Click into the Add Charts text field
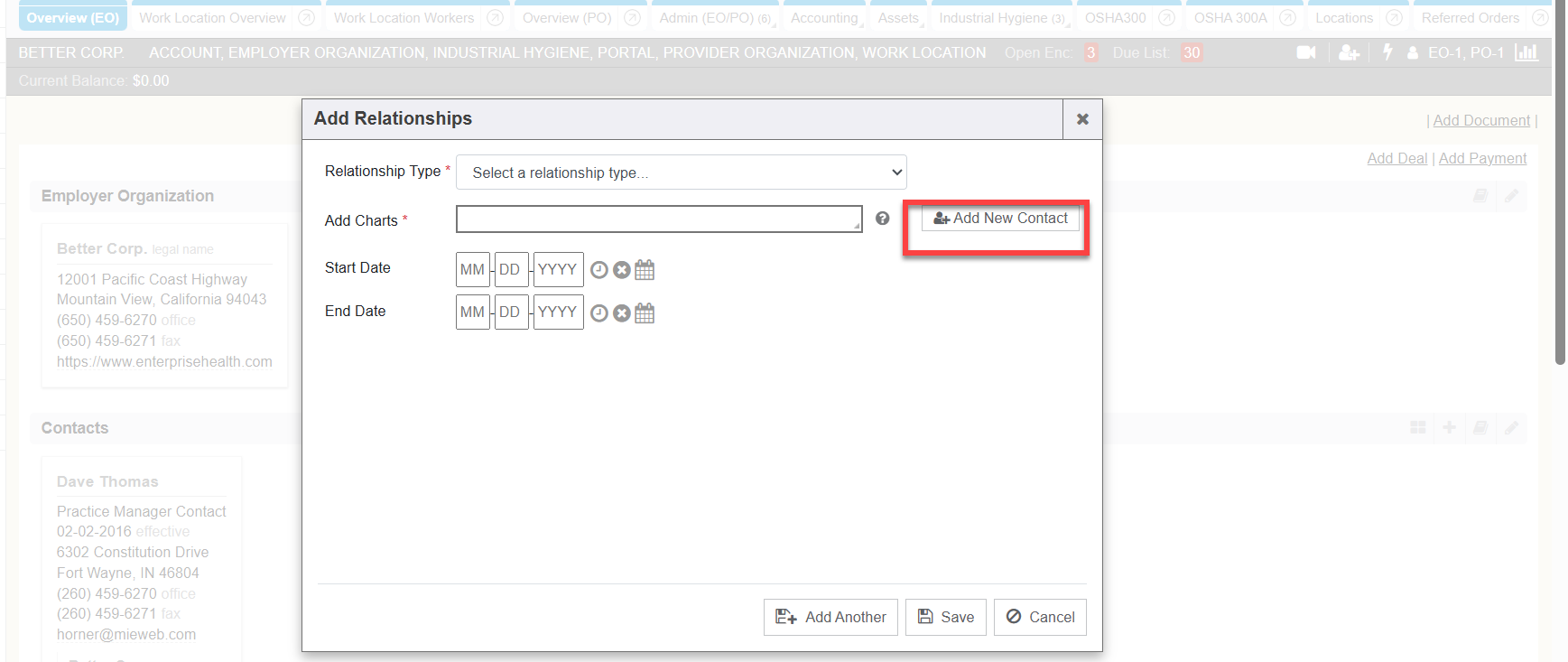Image resolution: width=1568 pixels, height=662 pixels. [x=658, y=219]
